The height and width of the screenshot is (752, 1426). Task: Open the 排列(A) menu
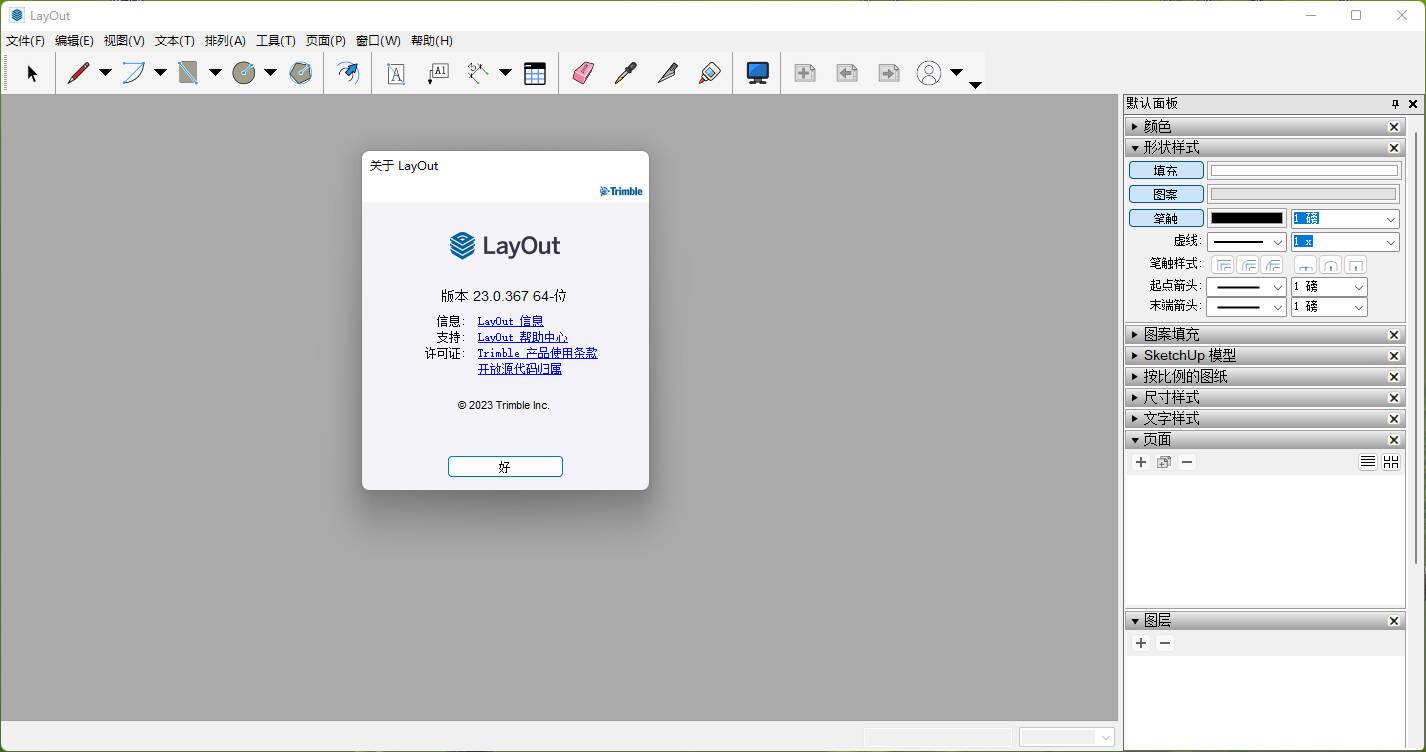225,41
